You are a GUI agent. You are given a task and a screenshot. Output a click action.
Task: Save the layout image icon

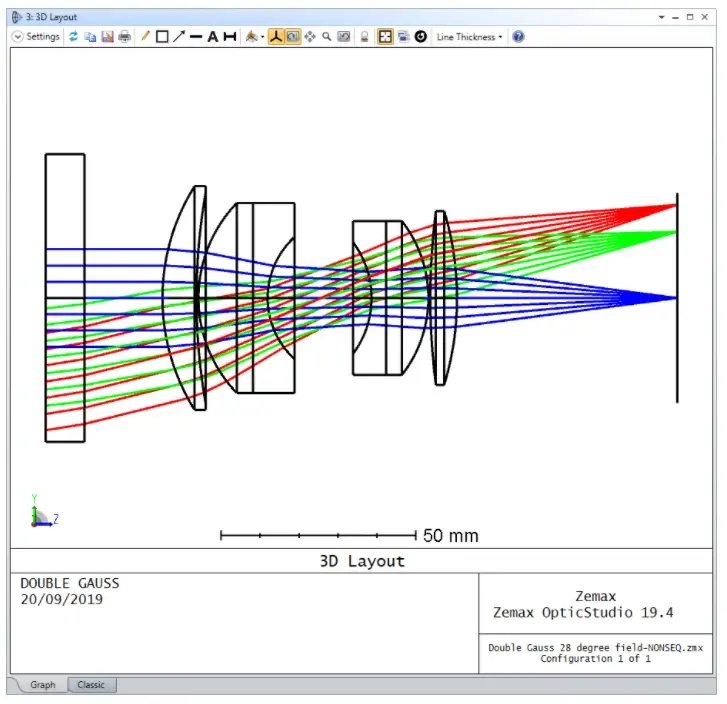tap(108, 37)
